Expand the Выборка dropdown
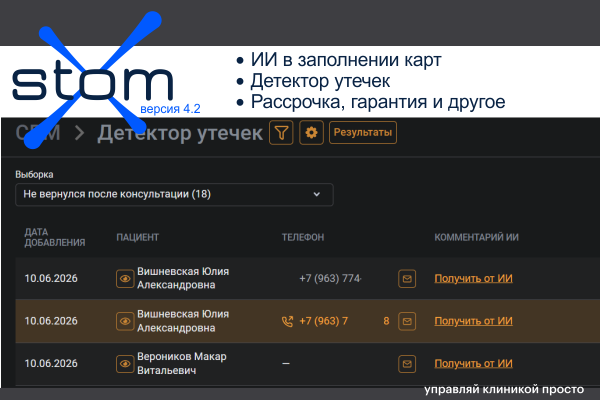600x400 pixels. (x=174, y=194)
